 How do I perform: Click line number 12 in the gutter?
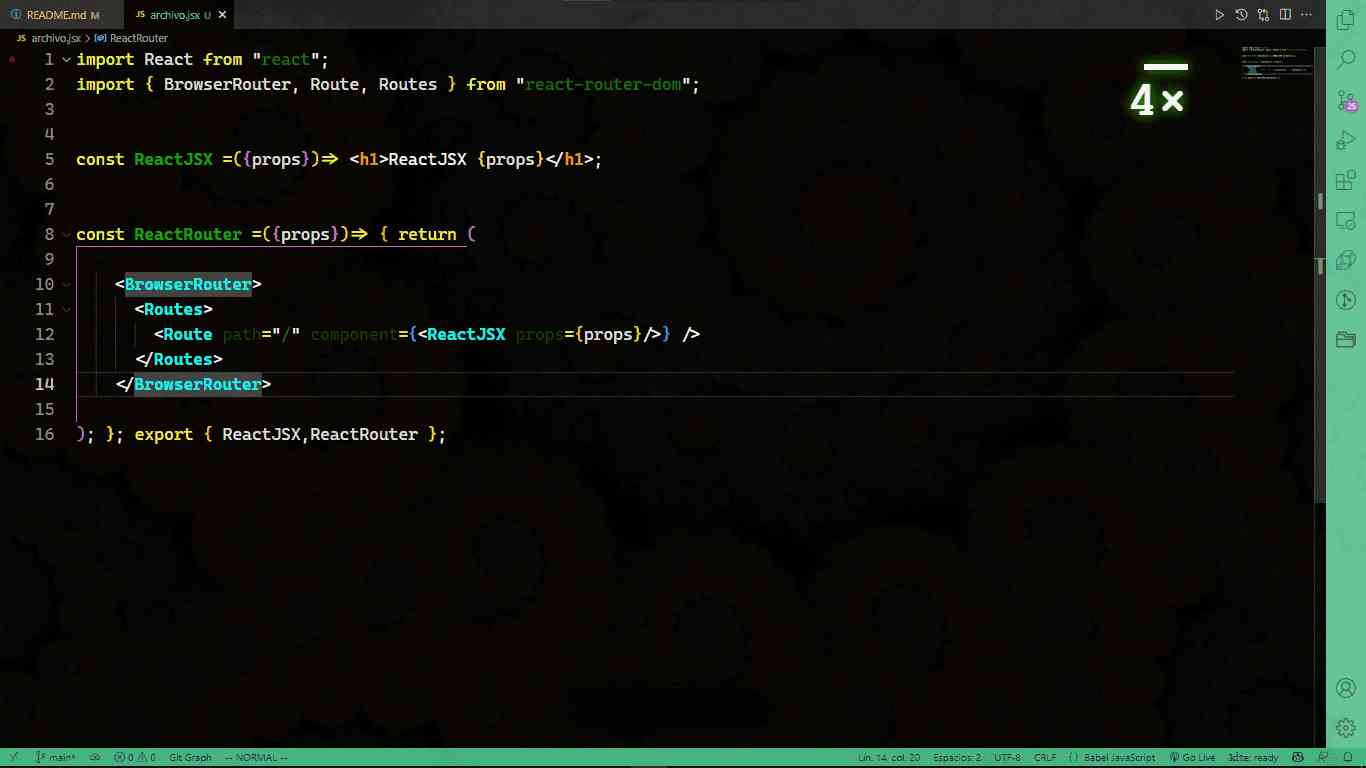[x=44, y=335]
